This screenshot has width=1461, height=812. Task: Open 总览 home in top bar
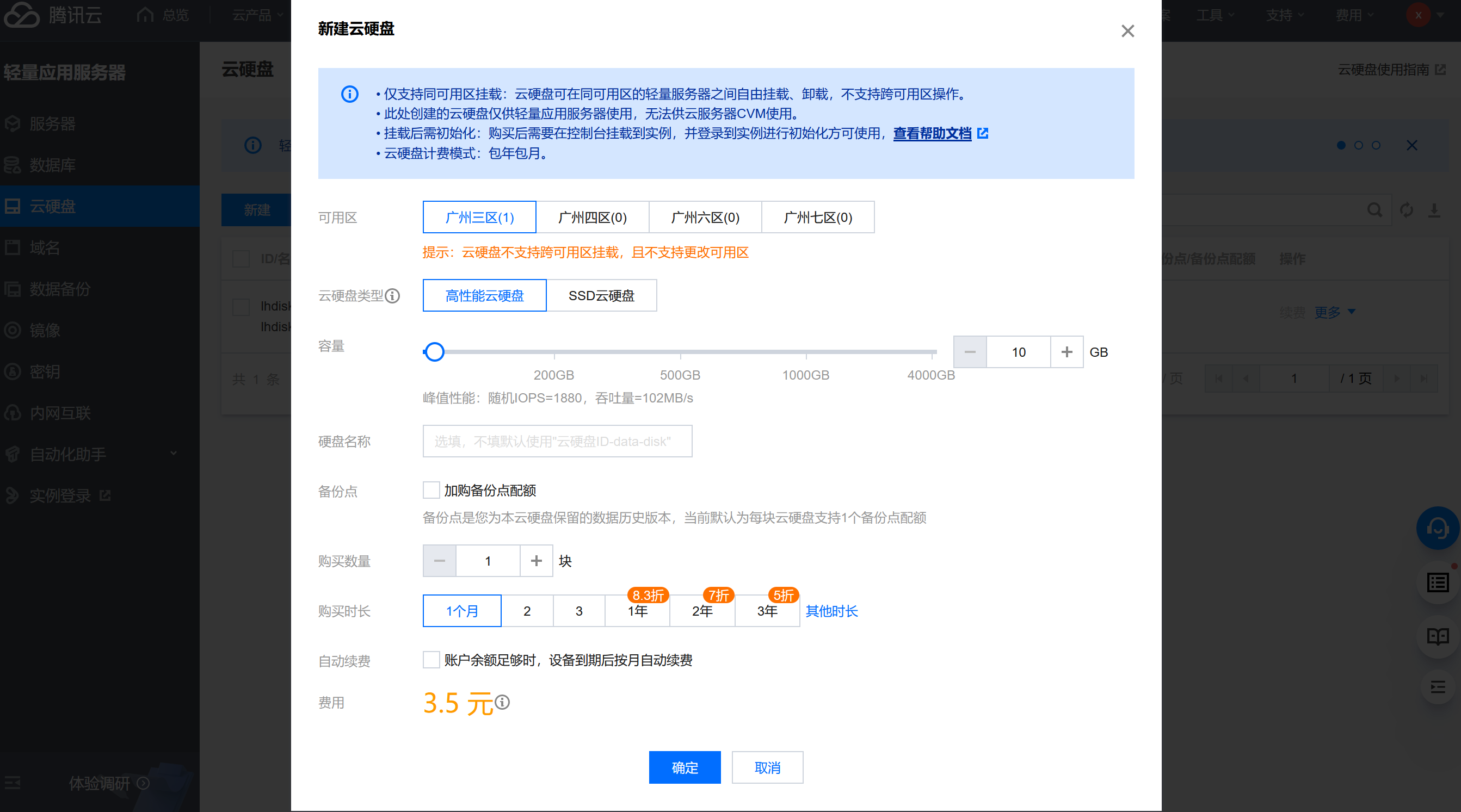click(x=163, y=15)
